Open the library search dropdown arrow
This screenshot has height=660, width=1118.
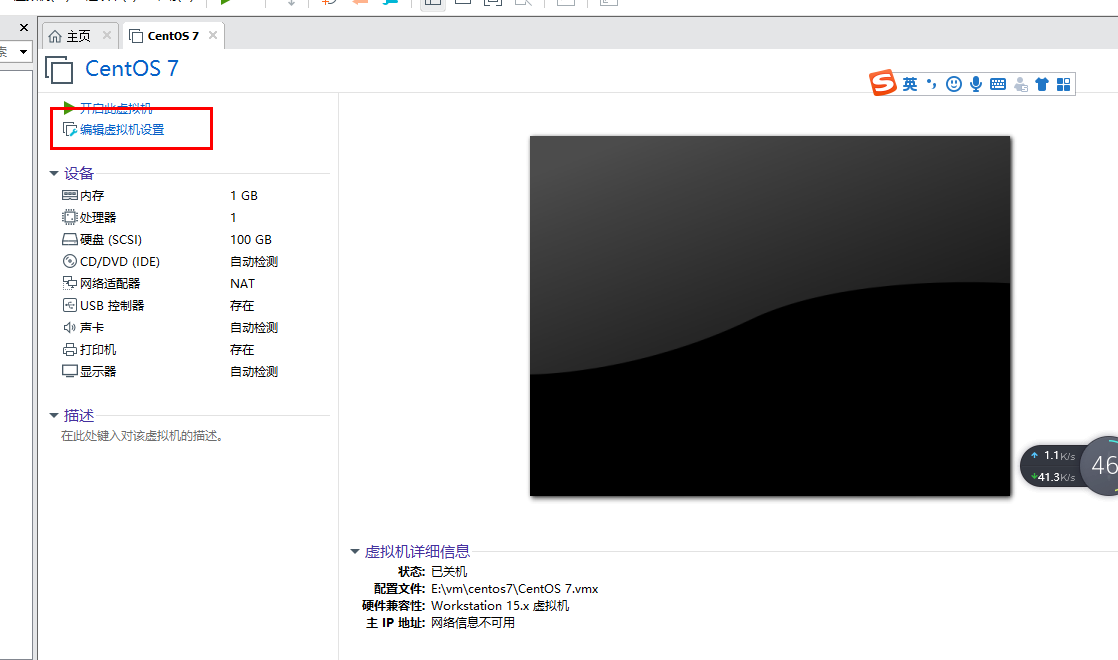24,52
